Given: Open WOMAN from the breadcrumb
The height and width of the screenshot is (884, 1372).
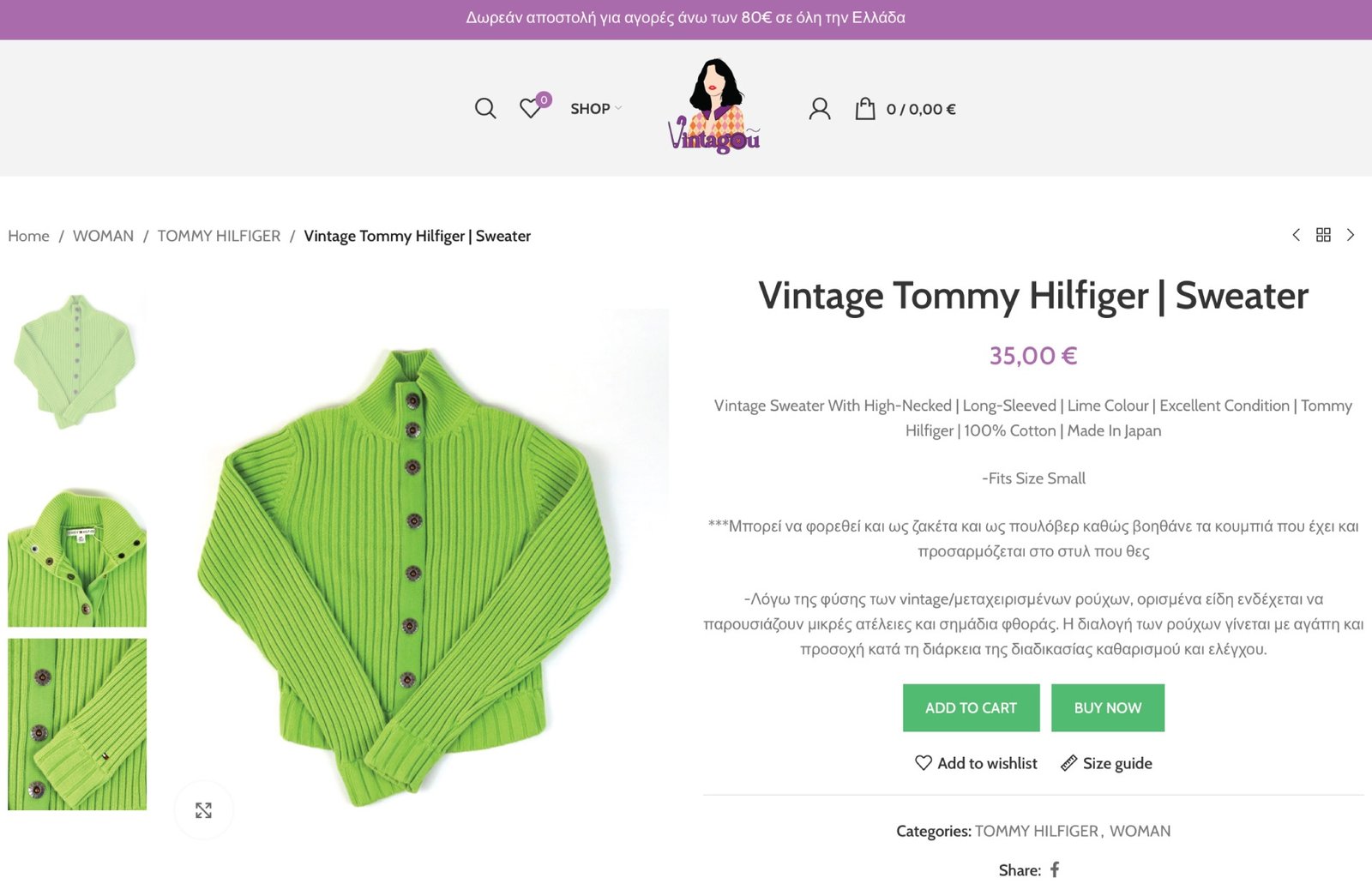Looking at the screenshot, I should pyautogui.click(x=103, y=236).
